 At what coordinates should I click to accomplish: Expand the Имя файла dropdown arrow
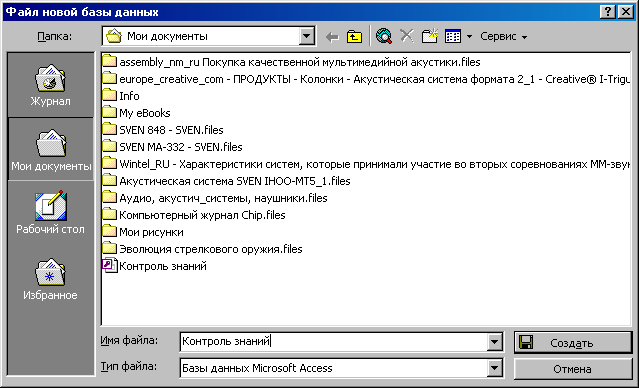494,342
